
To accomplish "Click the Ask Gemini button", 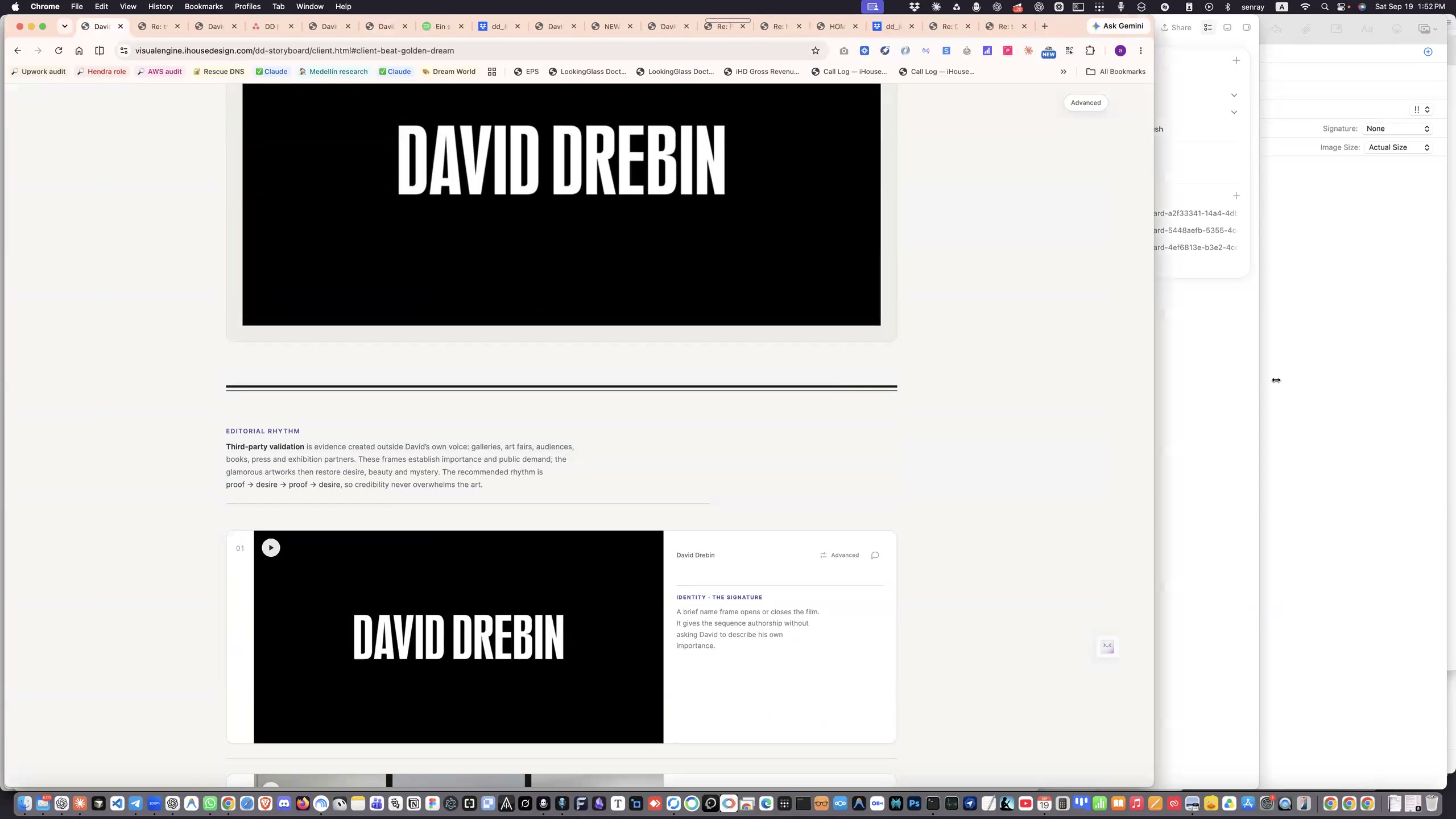I will pos(1118,26).
